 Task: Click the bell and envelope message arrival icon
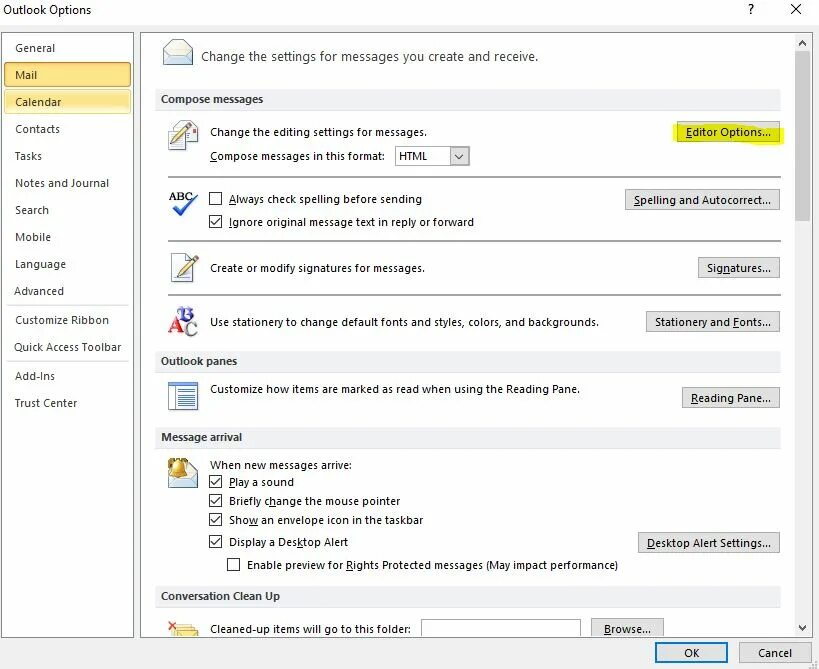point(182,473)
